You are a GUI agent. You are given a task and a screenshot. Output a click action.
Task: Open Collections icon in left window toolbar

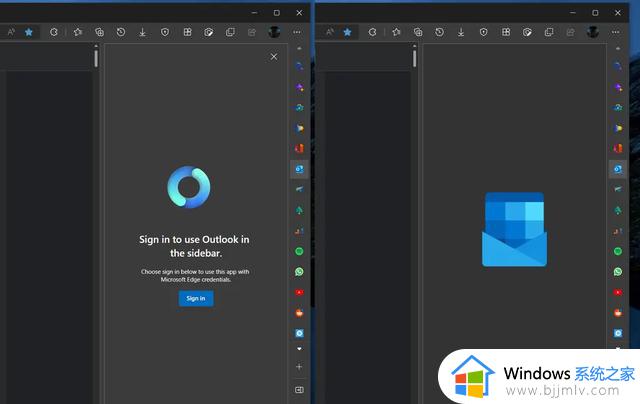(99, 32)
